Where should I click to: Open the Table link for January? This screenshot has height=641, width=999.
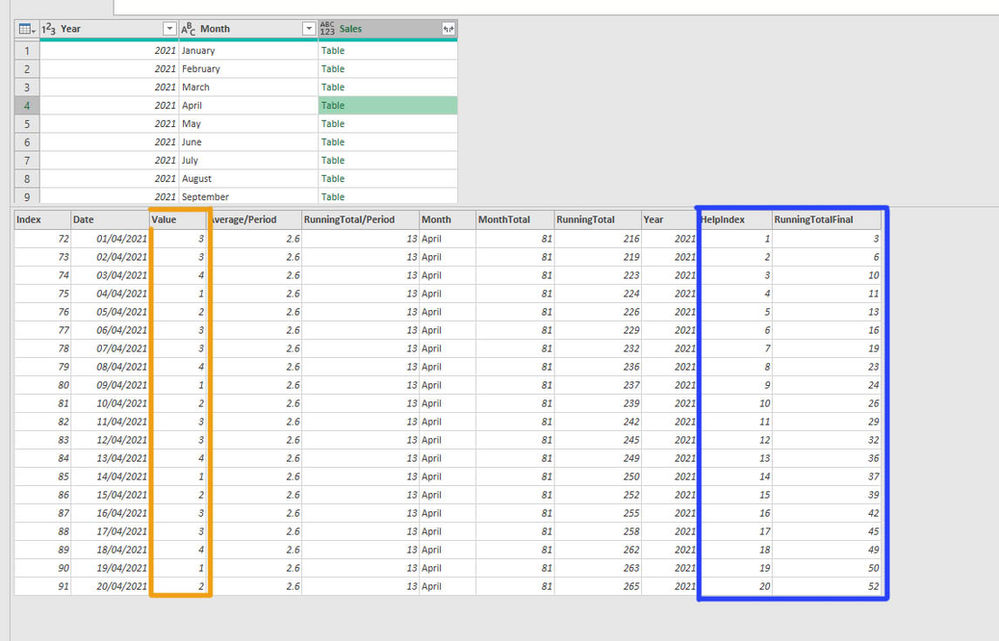point(333,50)
